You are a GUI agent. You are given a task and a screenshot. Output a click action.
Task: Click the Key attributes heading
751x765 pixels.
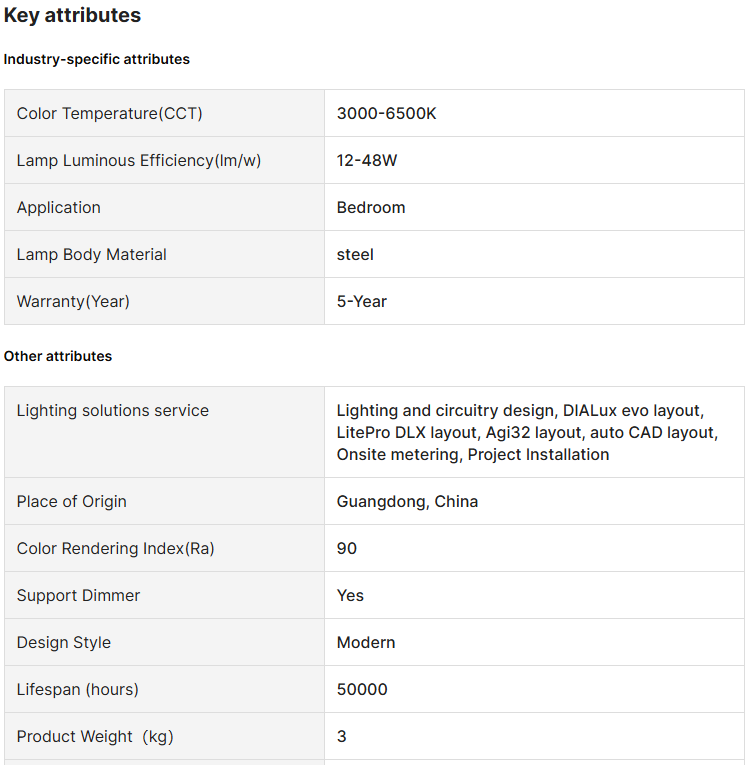pos(72,16)
